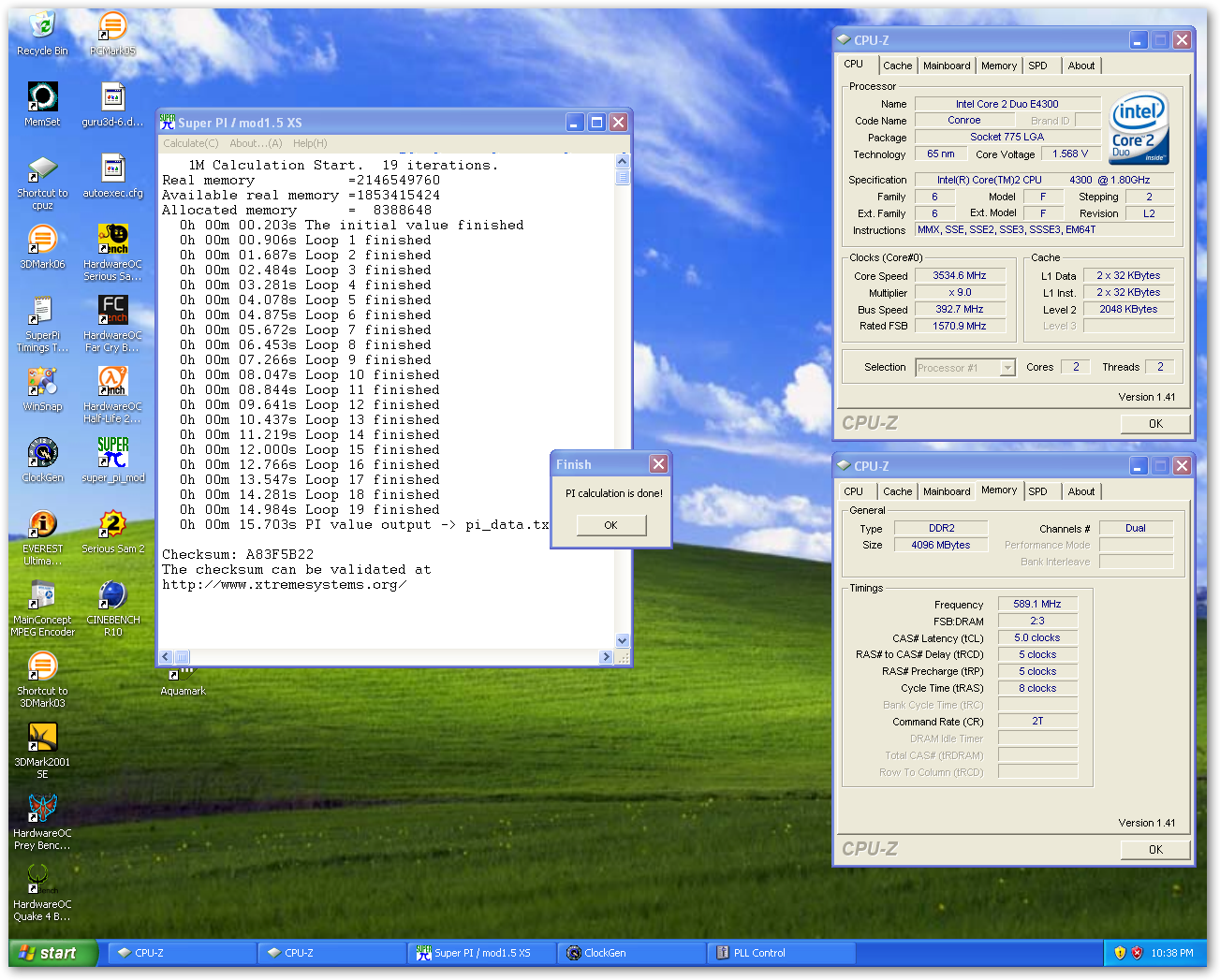Image resolution: width=1220 pixels, height=980 pixels.
Task: Activate ClockGen taskbar button
Action: [x=631, y=953]
